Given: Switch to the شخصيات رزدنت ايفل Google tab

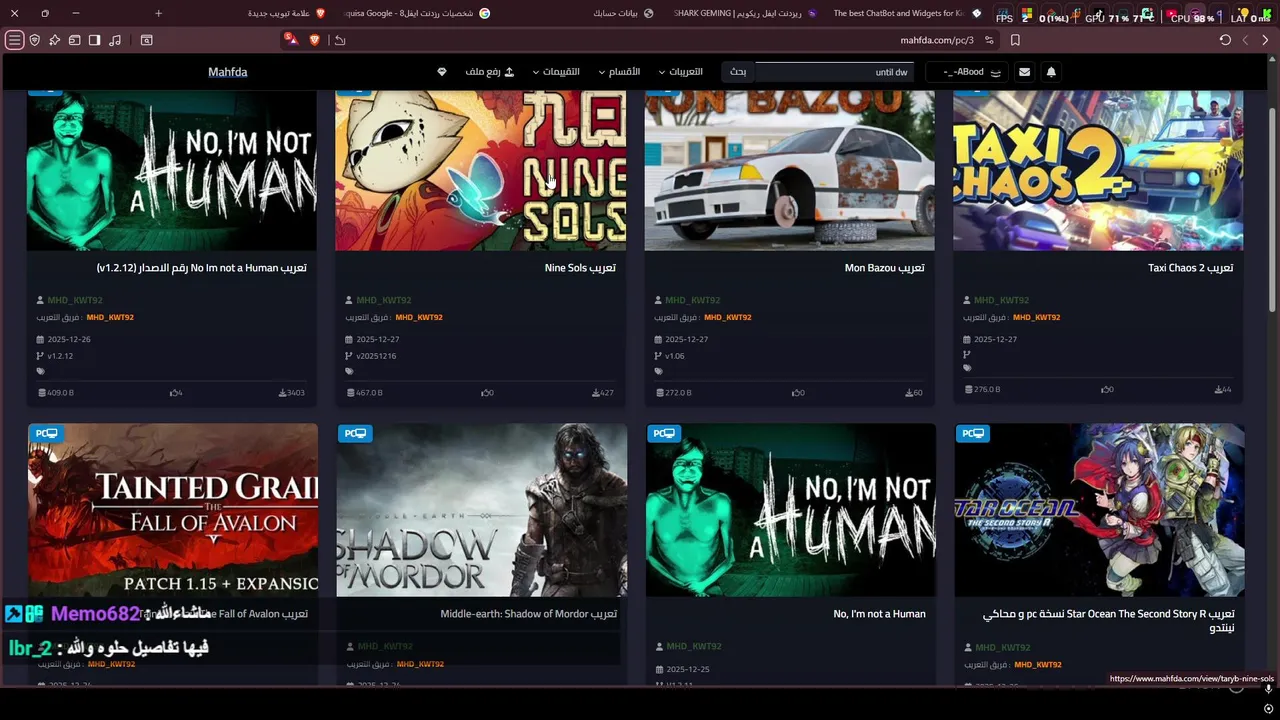Looking at the screenshot, I should coord(417,13).
